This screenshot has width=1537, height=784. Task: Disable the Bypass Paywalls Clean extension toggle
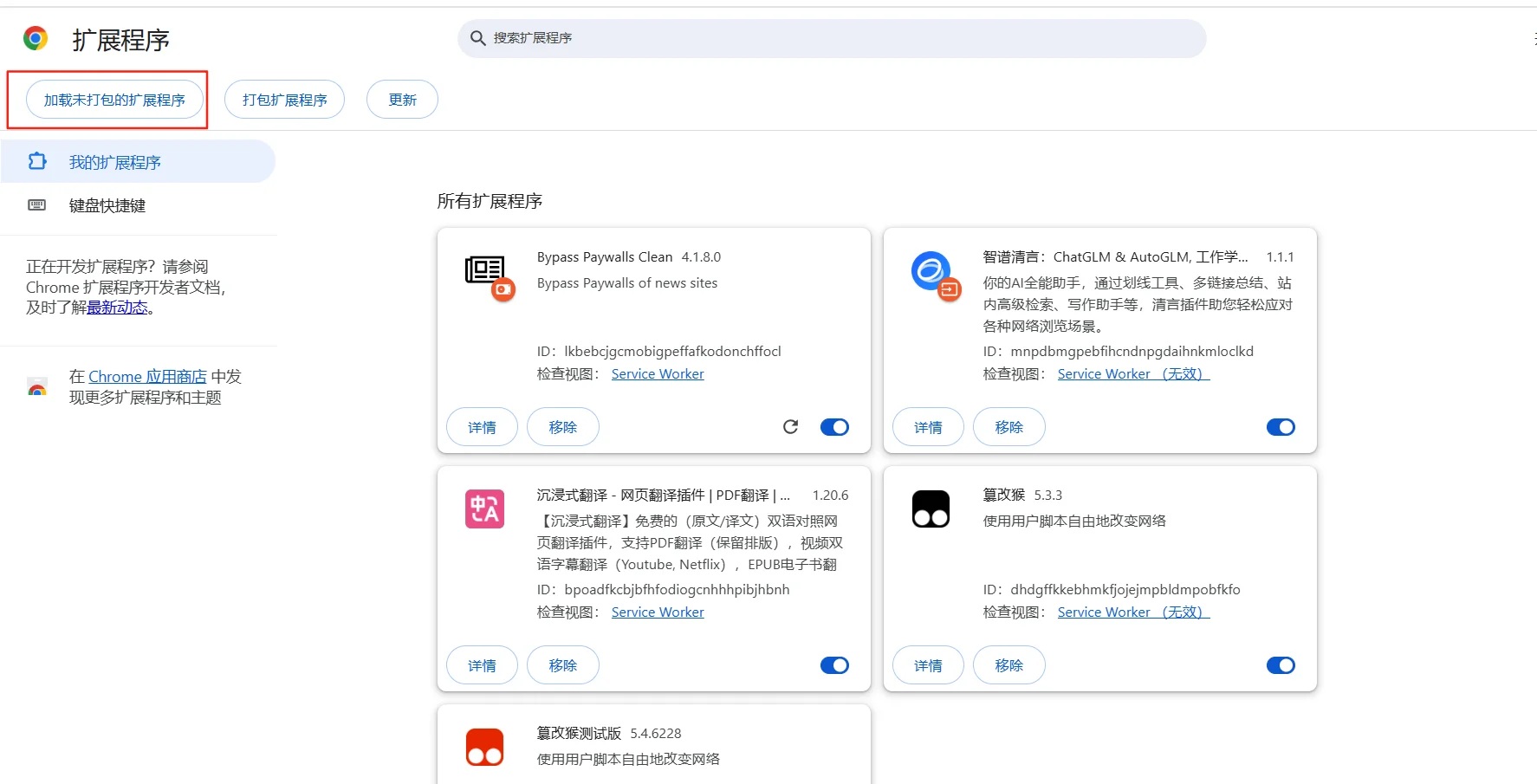pos(833,426)
